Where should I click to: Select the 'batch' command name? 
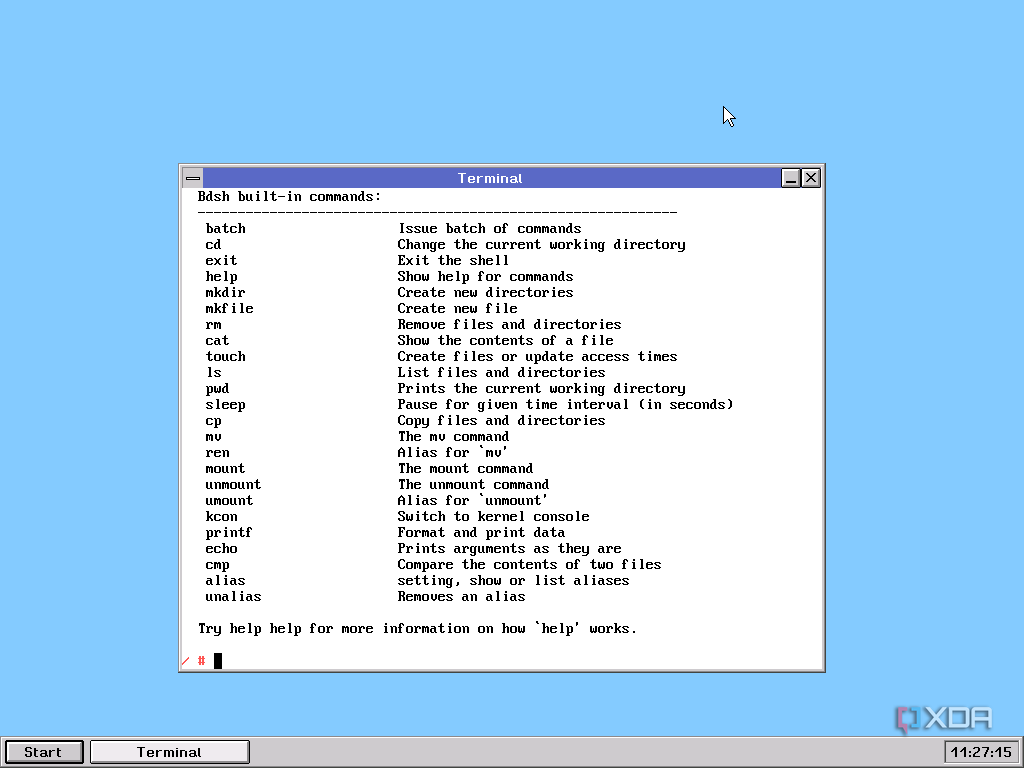coord(225,229)
